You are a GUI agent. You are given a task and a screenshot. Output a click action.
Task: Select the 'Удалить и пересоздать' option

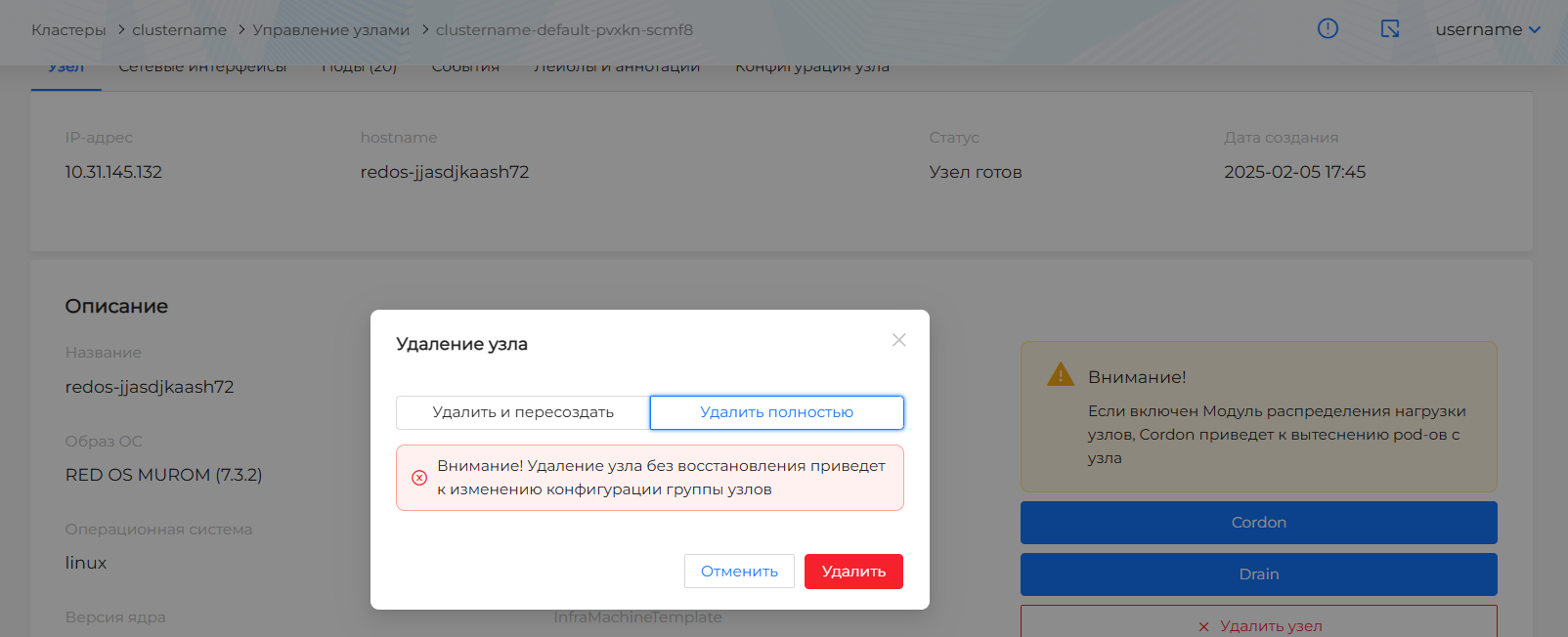pyautogui.click(x=523, y=412)
